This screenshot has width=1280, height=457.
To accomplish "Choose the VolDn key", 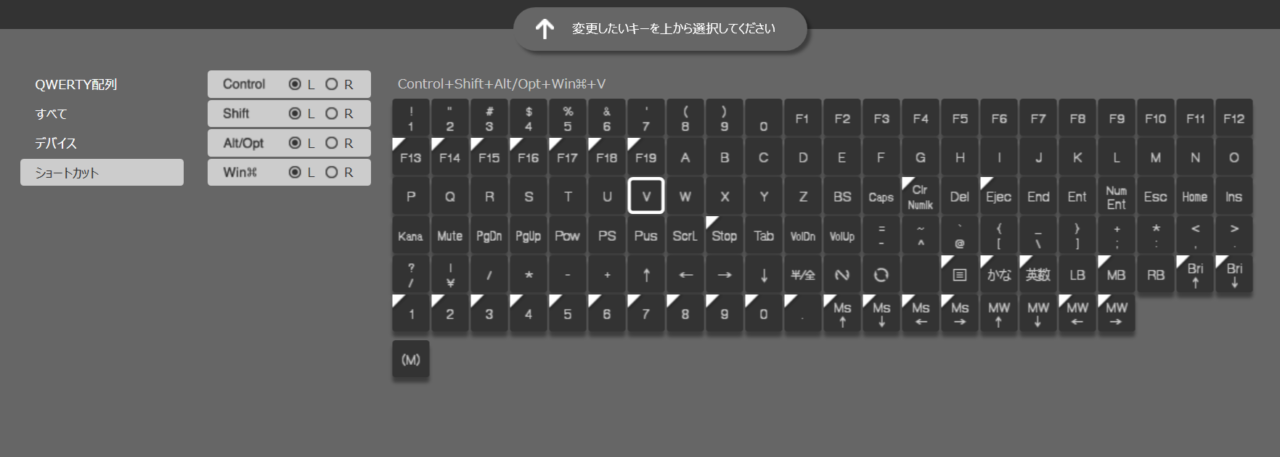I will click(x=802, y=236).
